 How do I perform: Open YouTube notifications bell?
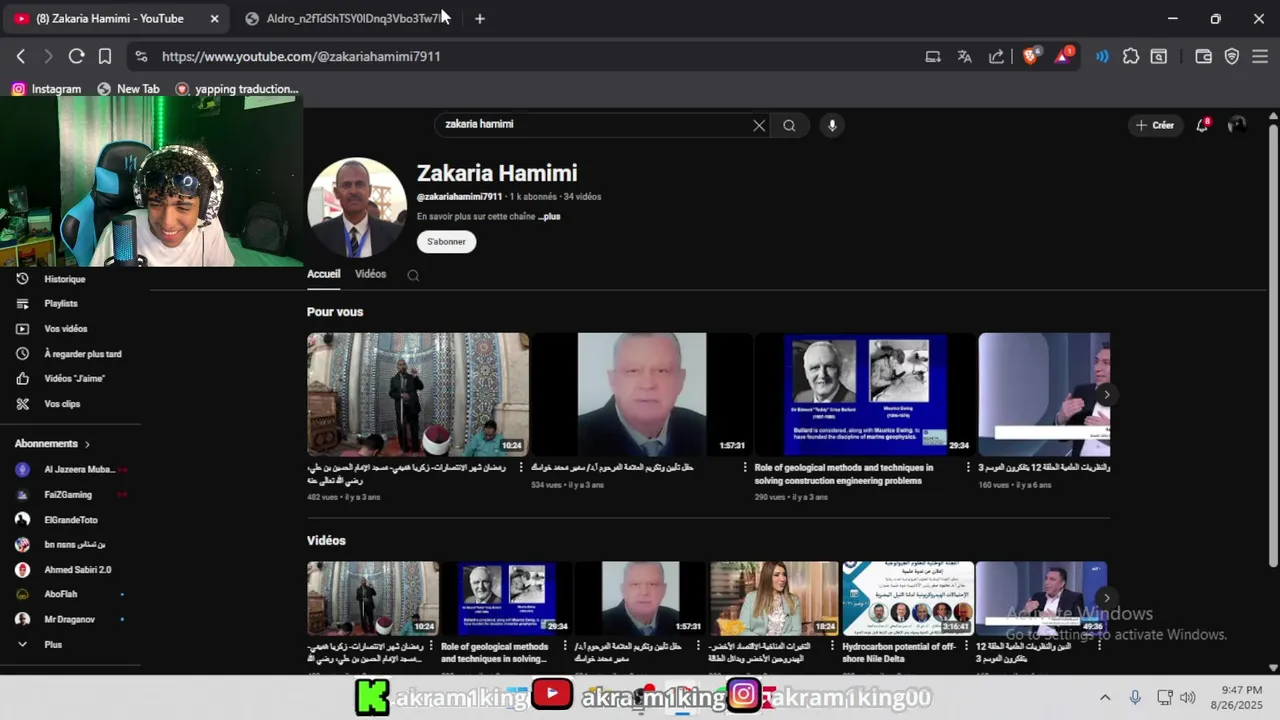point(1203,125)
